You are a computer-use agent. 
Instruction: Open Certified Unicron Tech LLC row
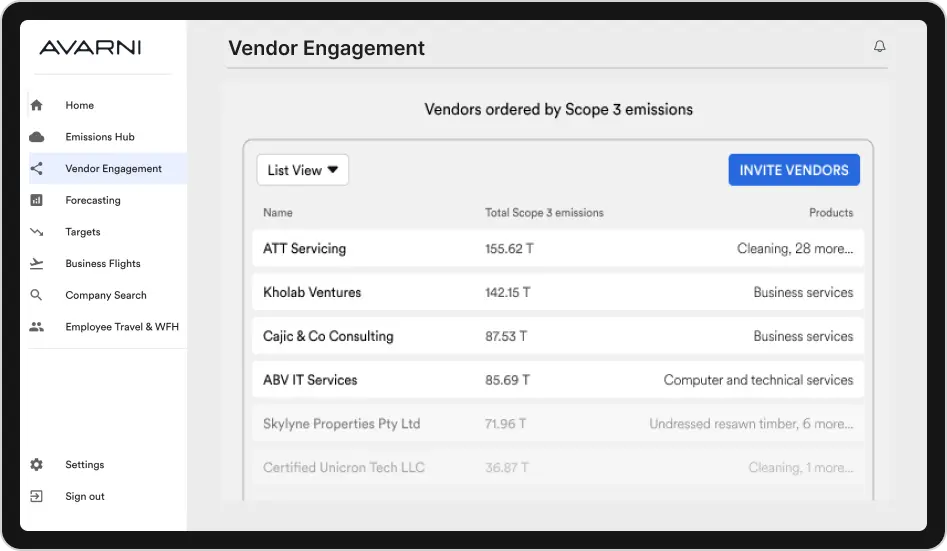[x=558, y=468]
